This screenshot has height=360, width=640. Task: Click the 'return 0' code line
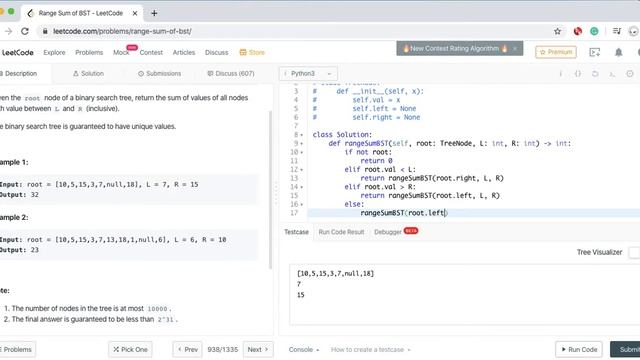coord(376,161)
